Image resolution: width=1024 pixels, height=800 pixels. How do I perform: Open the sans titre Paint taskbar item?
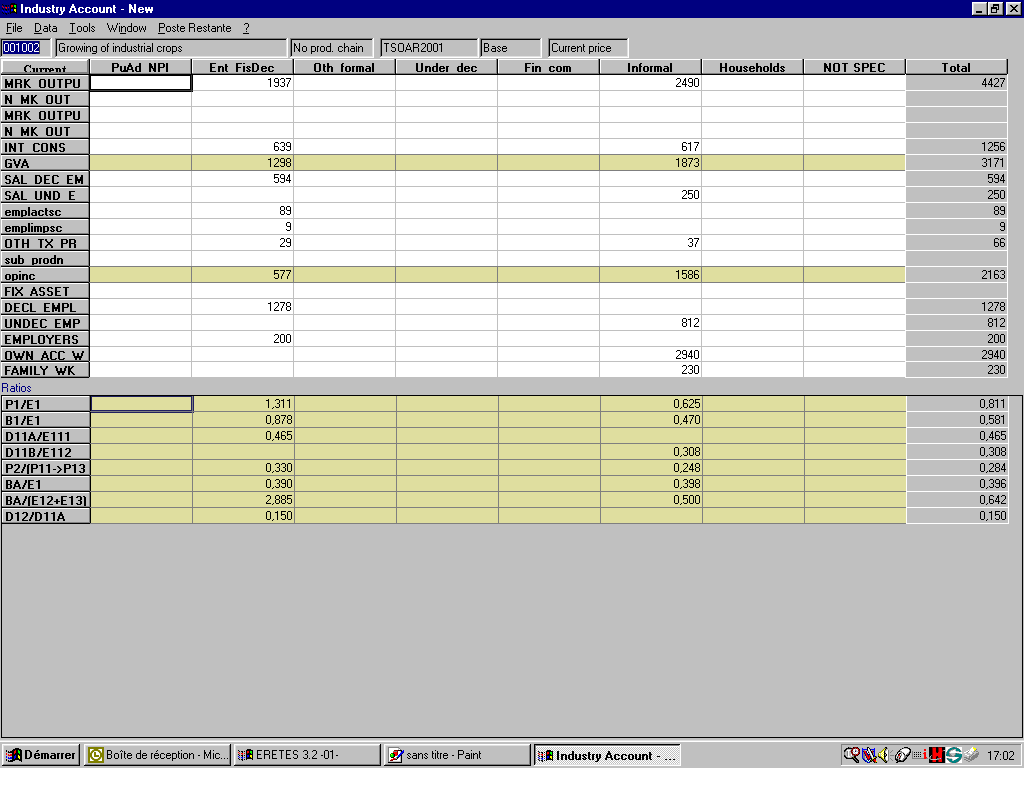coord(456,756)
